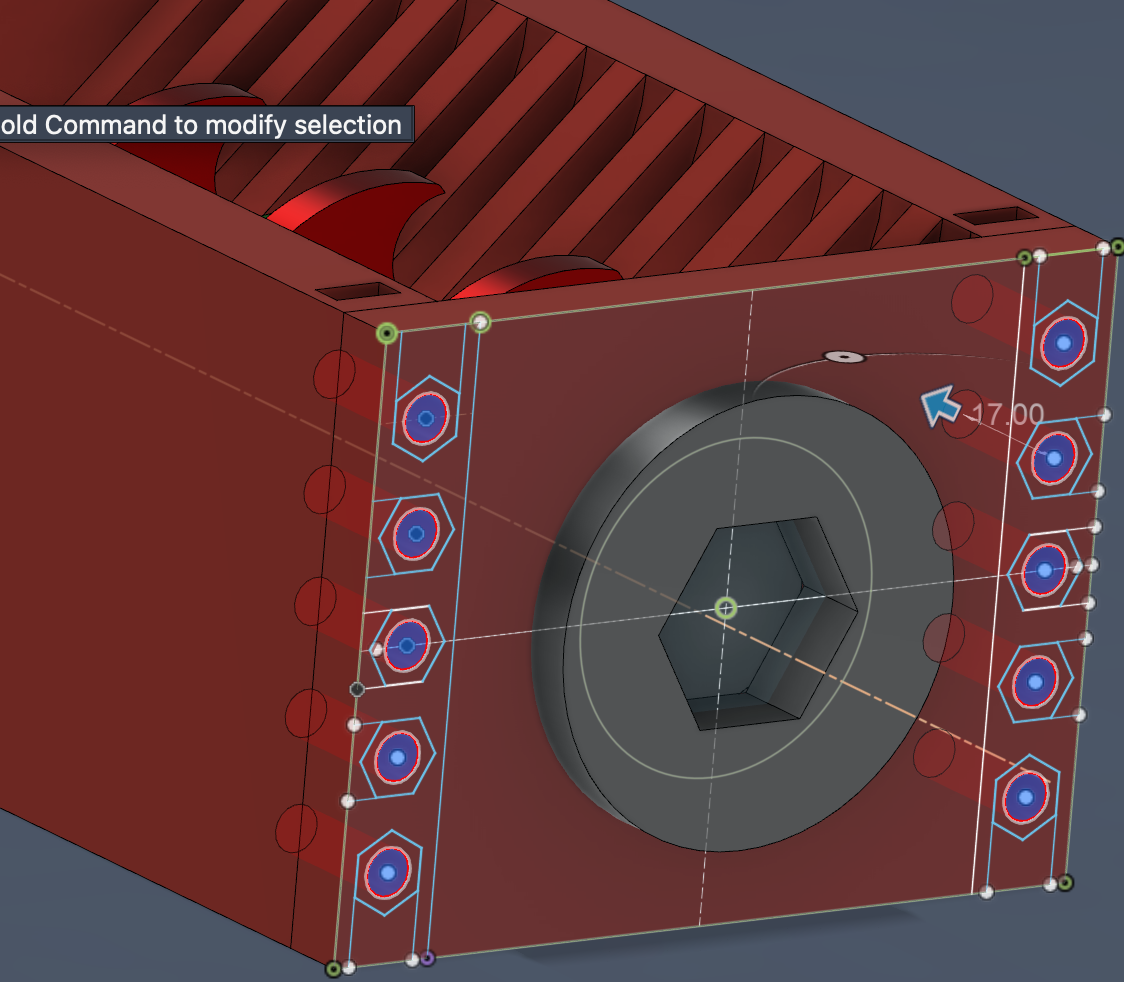Pick the green point at face's bottom-right corner

tap(1066, 882)
